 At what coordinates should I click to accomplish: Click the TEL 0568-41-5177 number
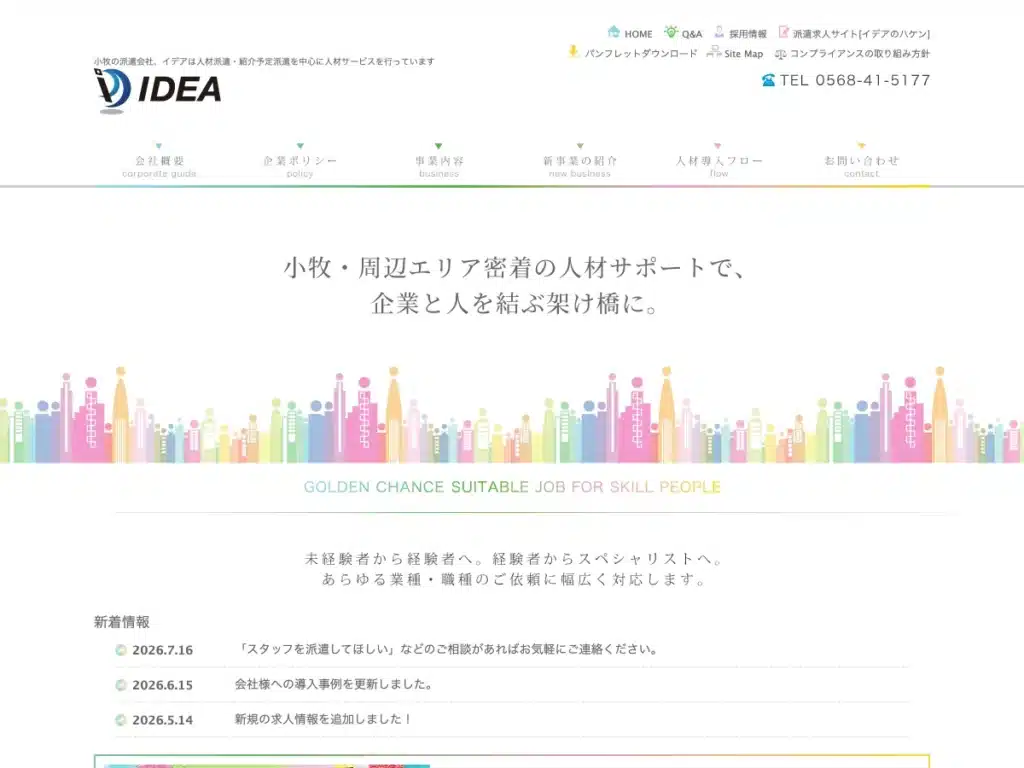point(855,80)
